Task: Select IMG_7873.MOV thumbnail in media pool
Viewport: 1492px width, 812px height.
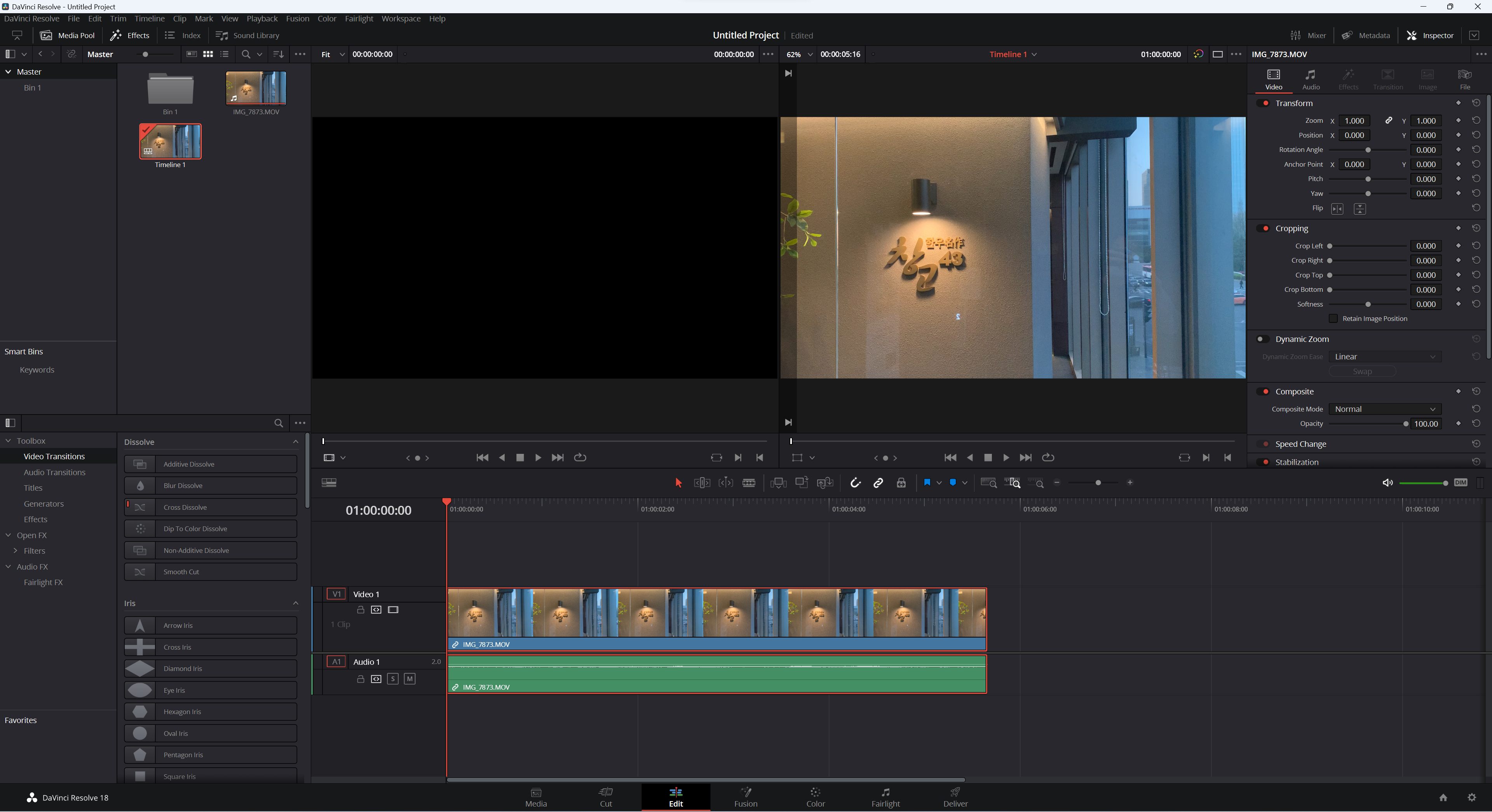Action: tap(256, 88)
